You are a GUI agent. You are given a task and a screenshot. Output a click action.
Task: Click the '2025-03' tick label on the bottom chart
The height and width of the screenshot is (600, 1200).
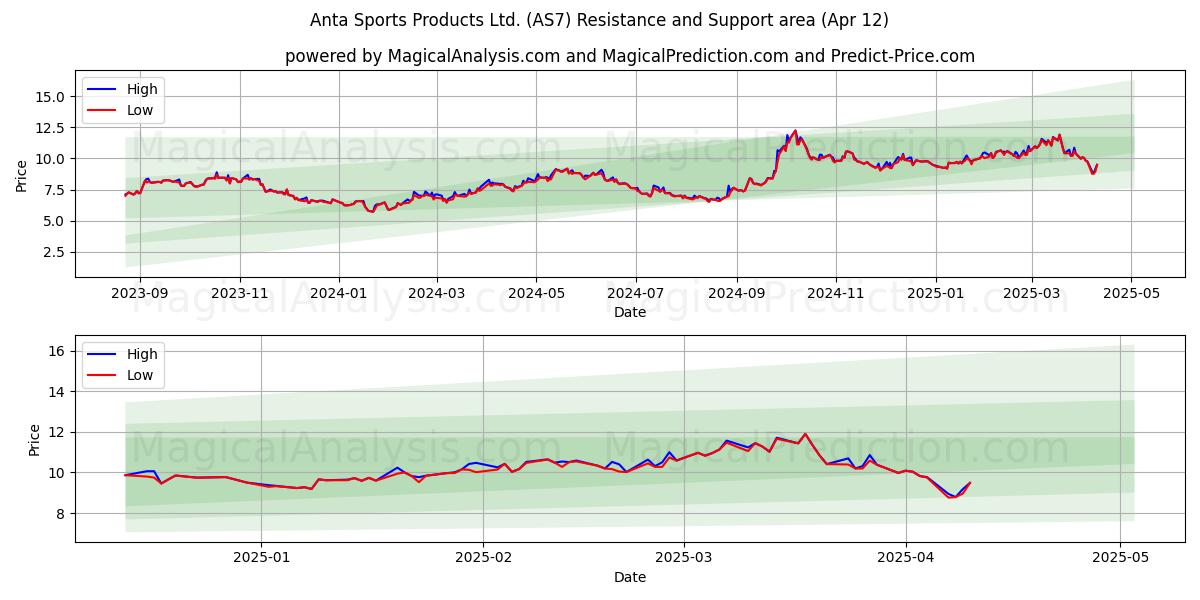click(x=684, y=559)
